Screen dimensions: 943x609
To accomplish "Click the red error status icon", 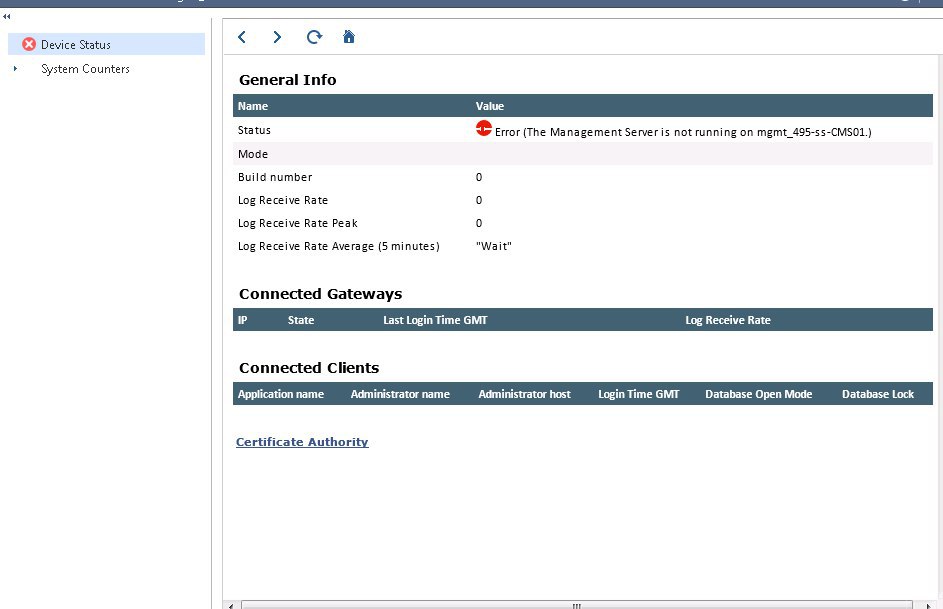I will (x=484, y=128).
